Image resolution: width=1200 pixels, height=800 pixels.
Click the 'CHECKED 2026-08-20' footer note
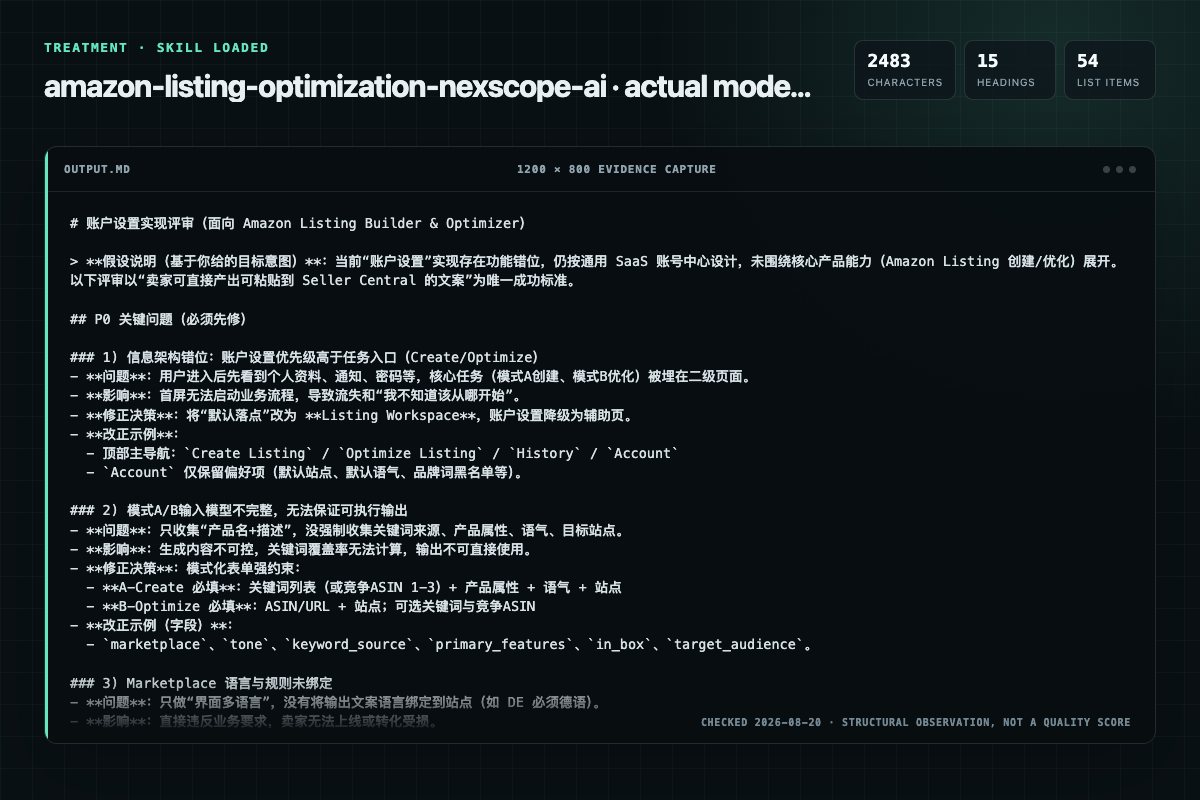click(916, 722)
